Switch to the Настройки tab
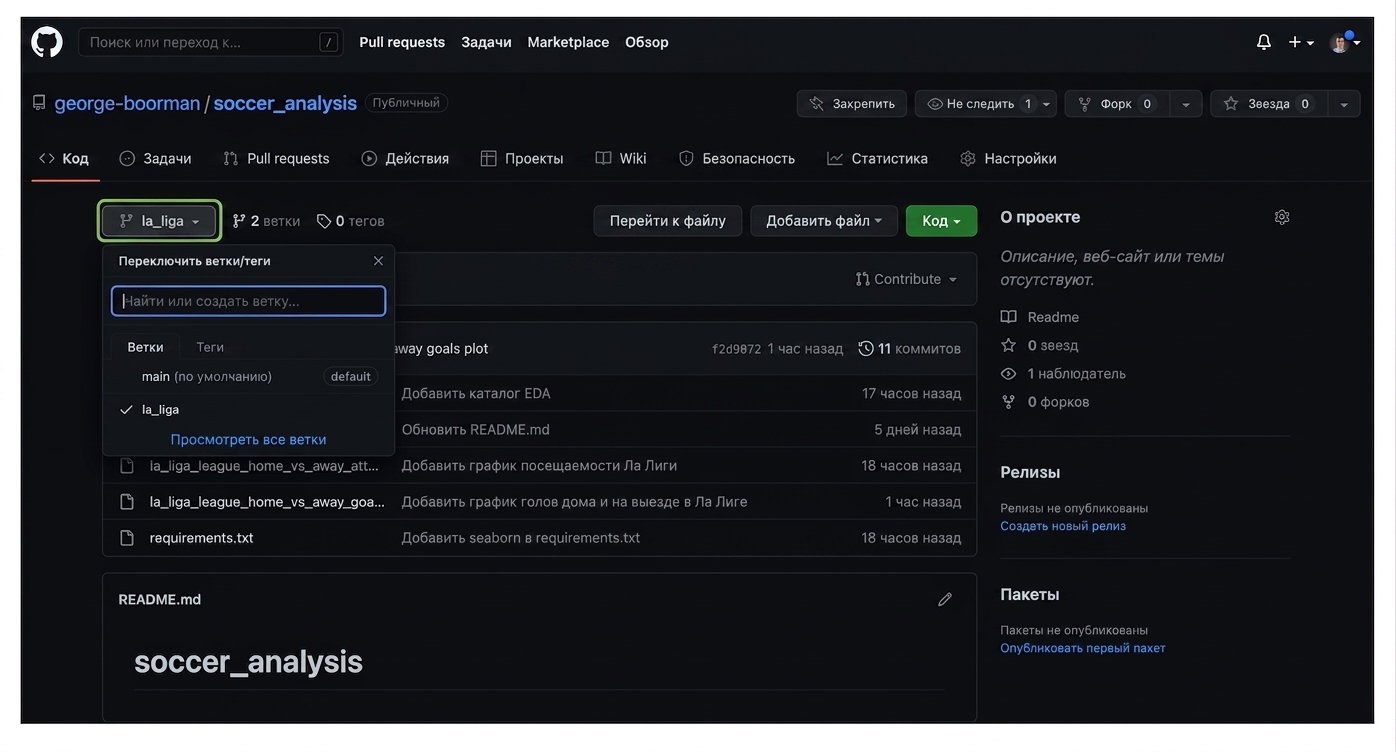Screen dimensions: 1396x752 (1008, 158)
